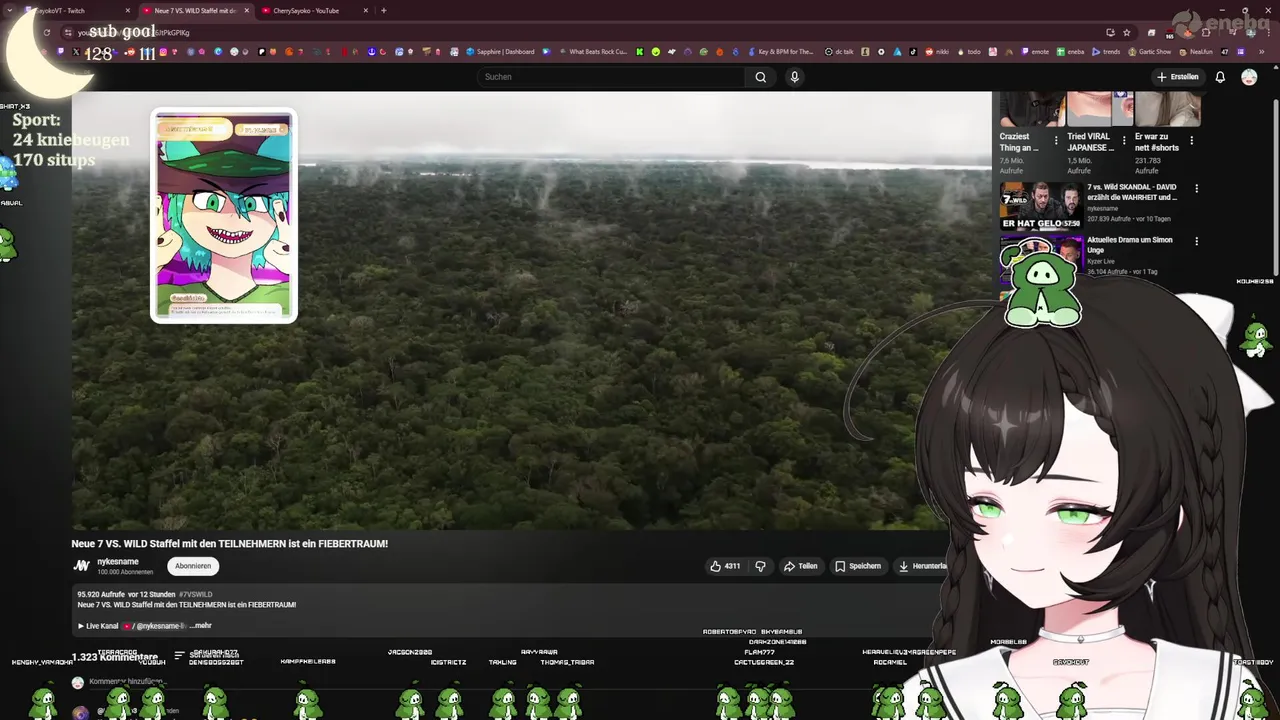Expand description with ...mehr

click(x=200, y=626)
